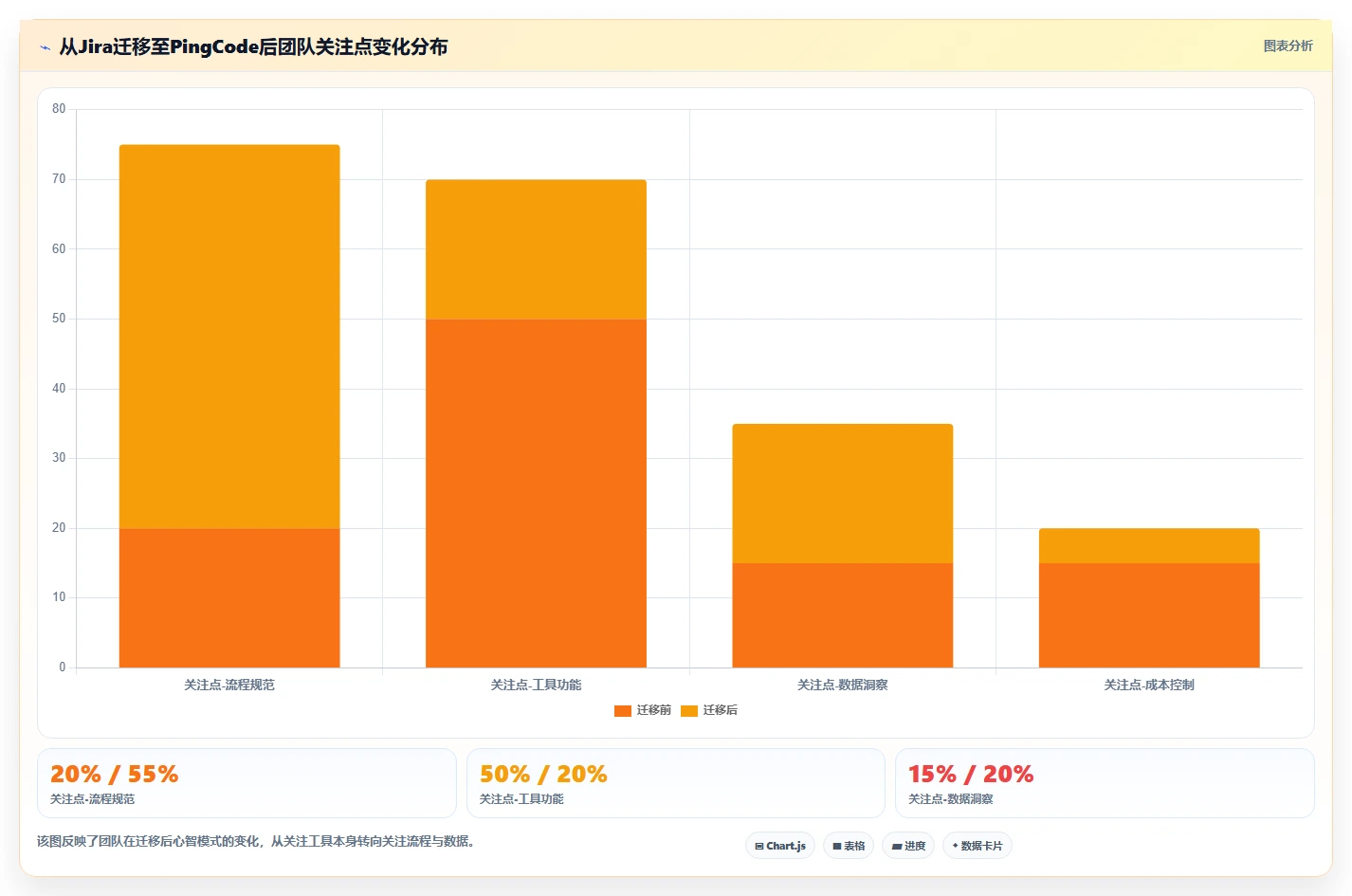
Task: Open the 20% / 55% stat card
Action: pos(247,783)
